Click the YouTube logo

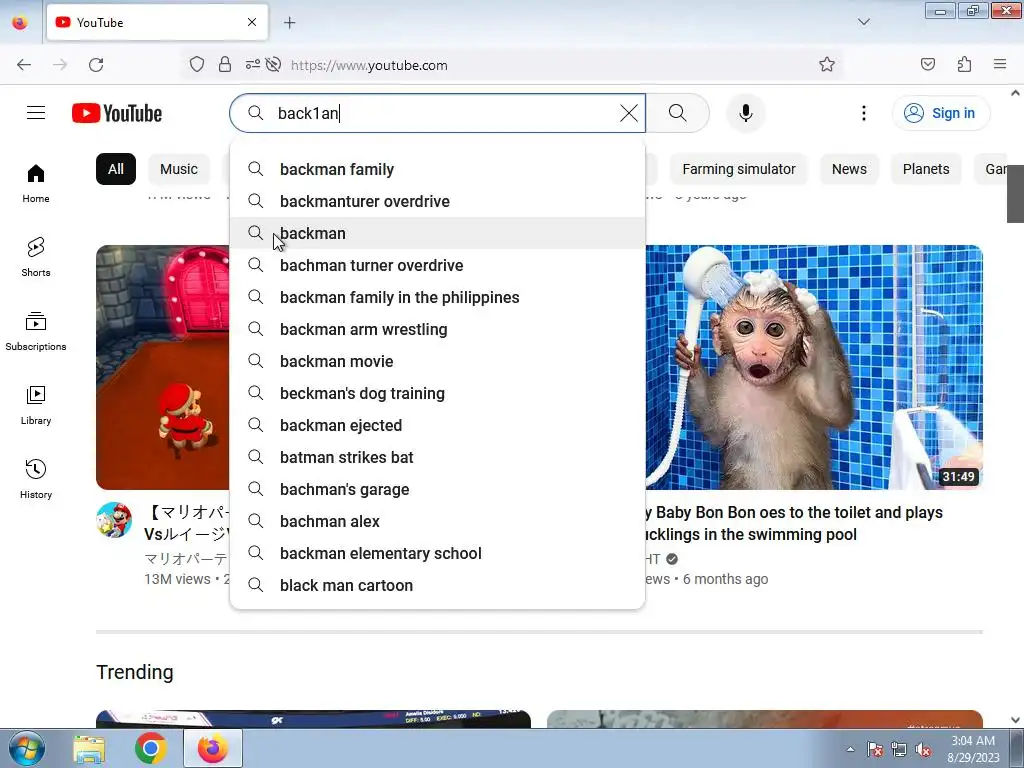click(117, 113)
